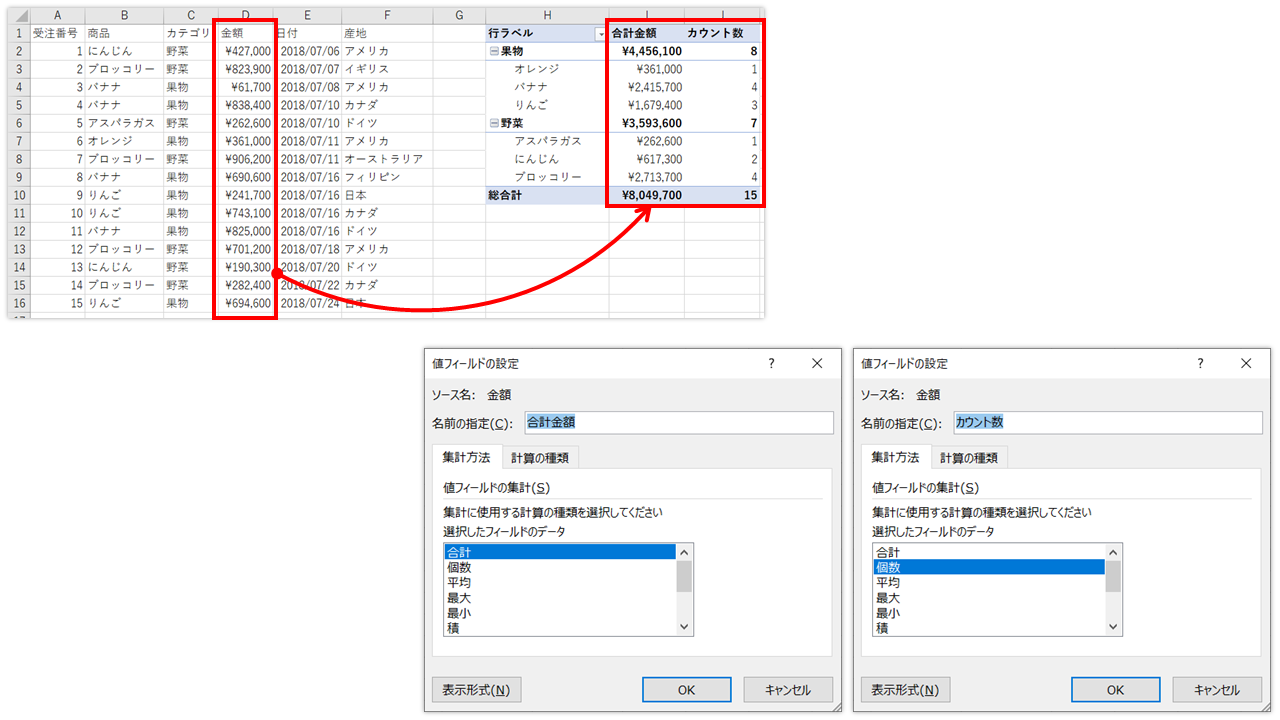1280x720 pixels.
Task: Collapse the 野菜 group in the pivot table
Action: 494,123
